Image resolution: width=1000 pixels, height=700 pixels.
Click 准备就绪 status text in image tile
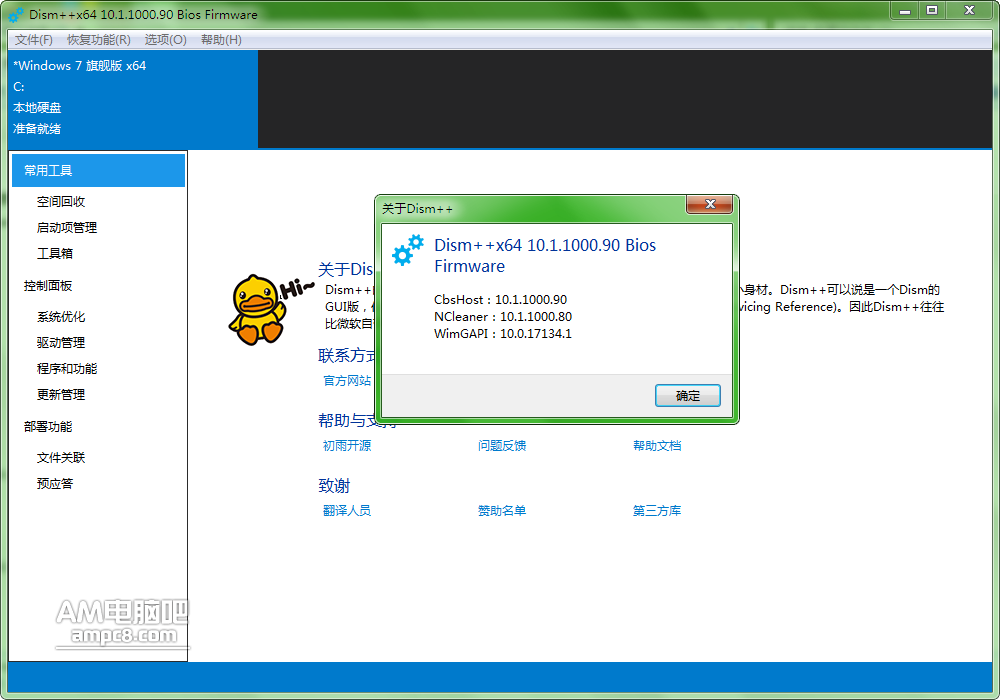coord(37,129)
